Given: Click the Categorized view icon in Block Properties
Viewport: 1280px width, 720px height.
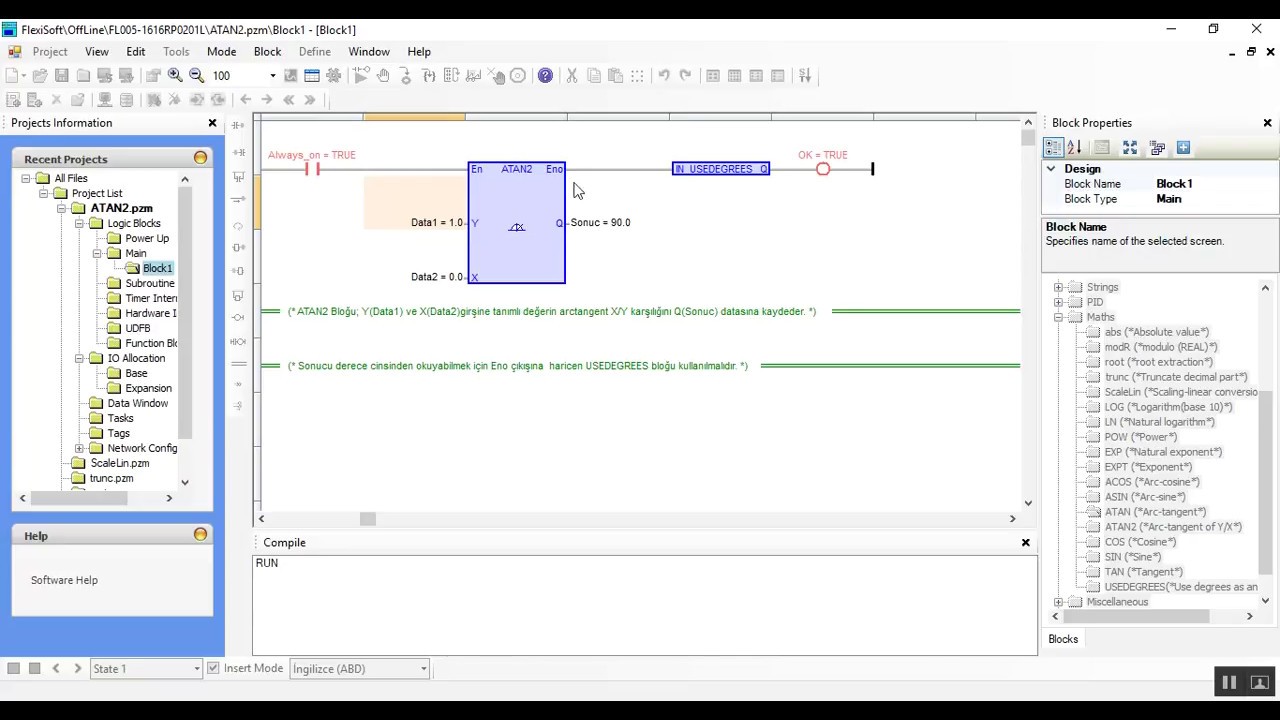Looking at the screenshot, I should tap(1053, 148).
